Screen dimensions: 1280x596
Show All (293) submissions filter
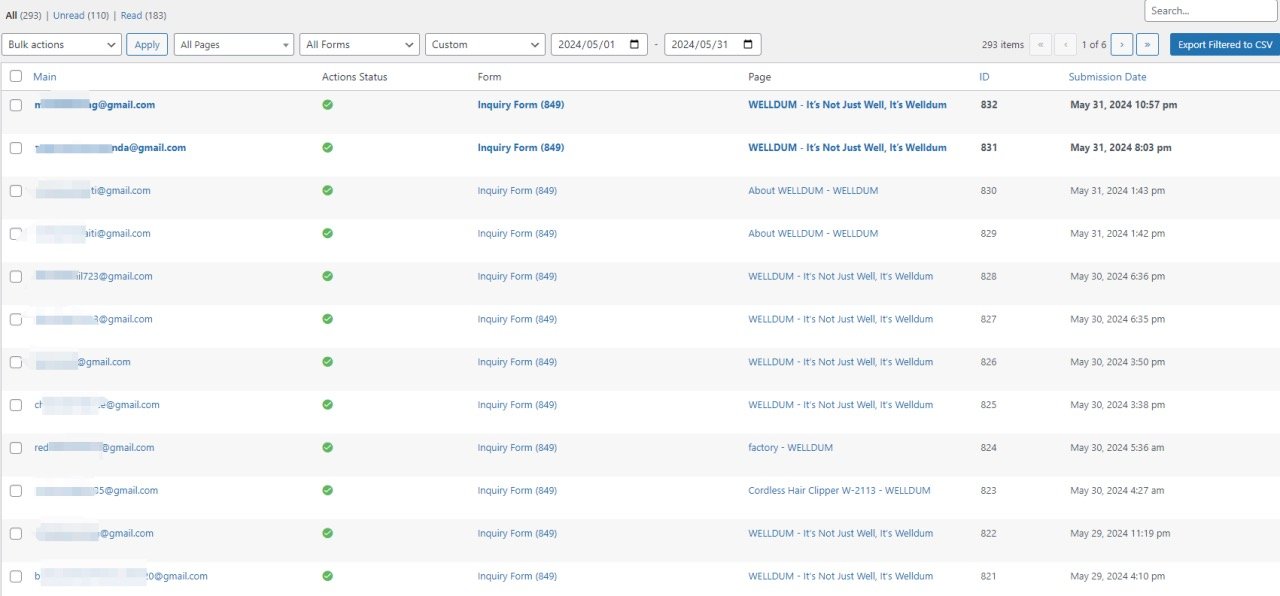point(23,15)
